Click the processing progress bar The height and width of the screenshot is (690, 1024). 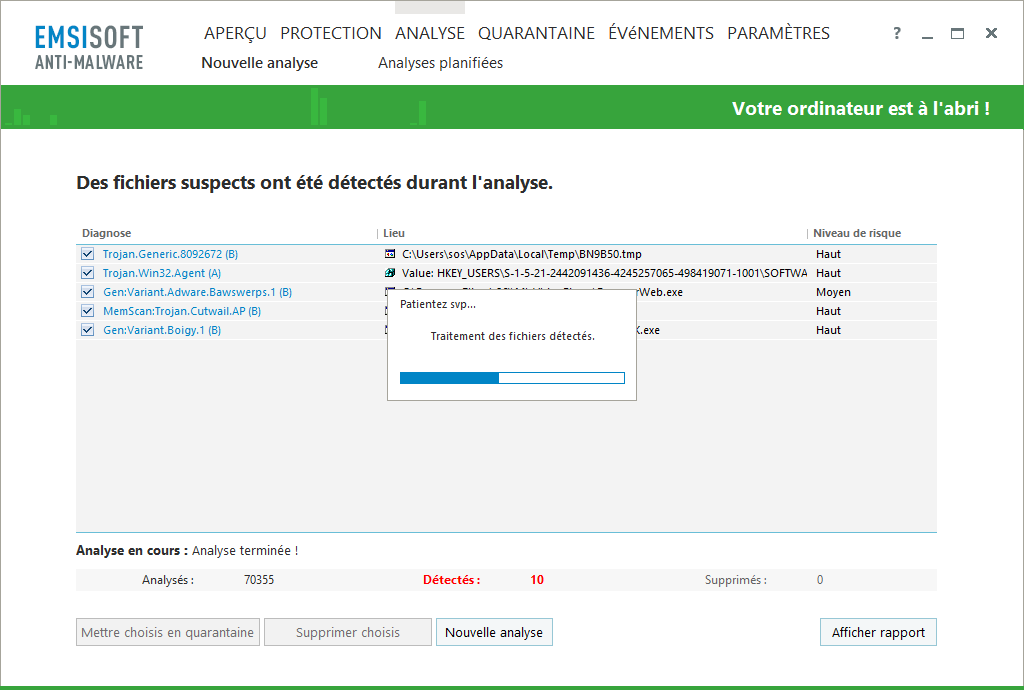click(x=512, y=378)
